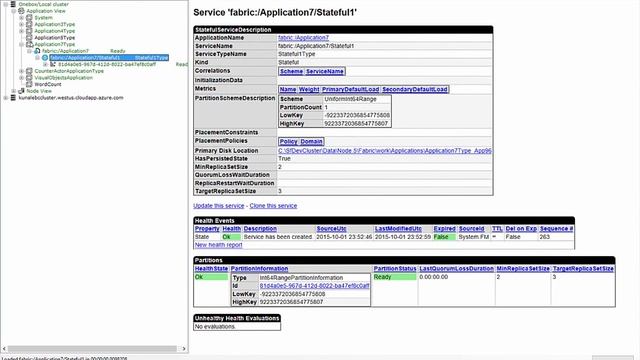640x360 pixels.
Task: Sort Health Events by Expired column
Action: 444,229
